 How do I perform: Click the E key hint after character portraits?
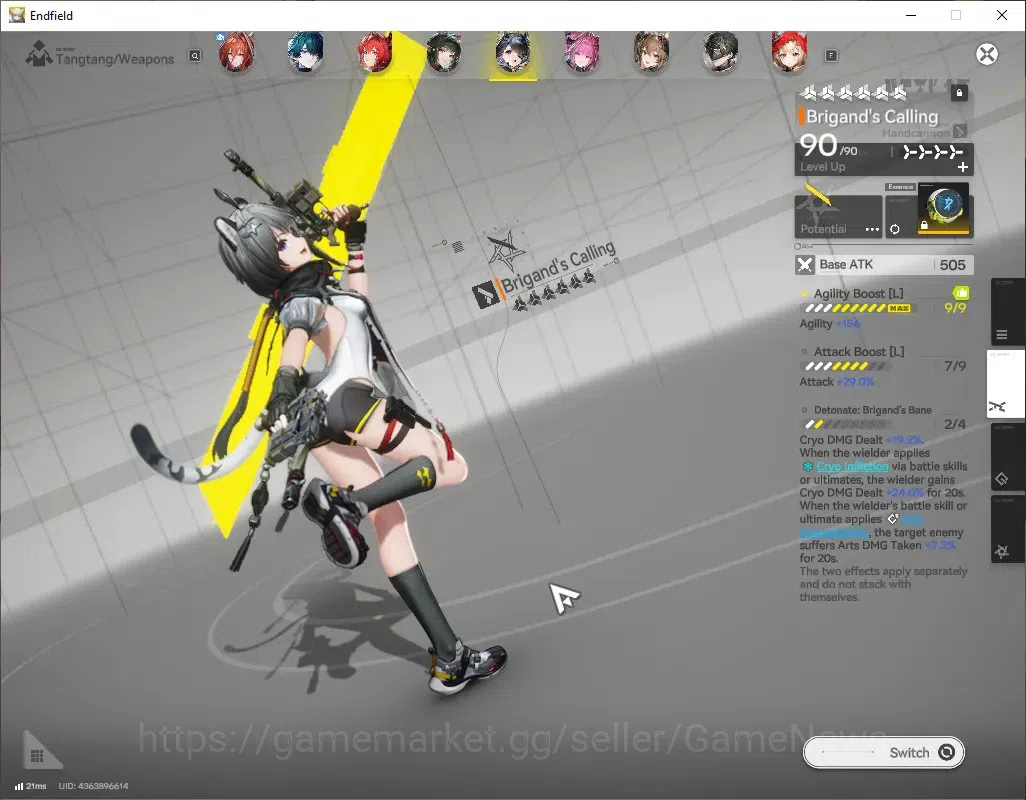pos(831,56)
